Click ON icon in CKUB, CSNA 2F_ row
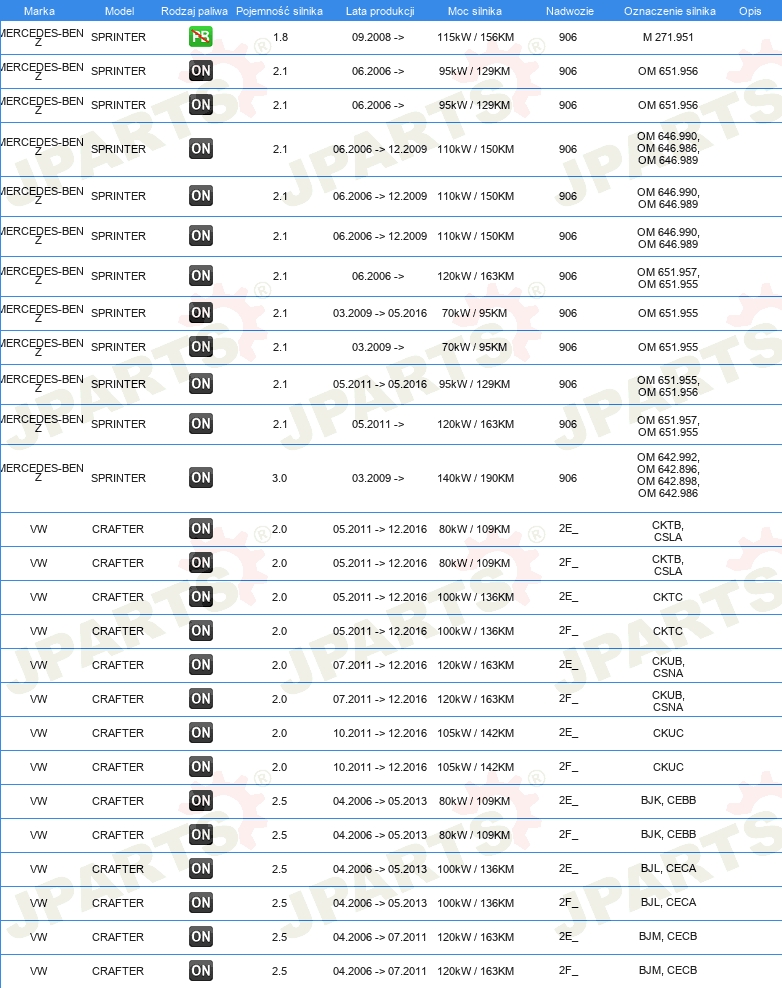The image size is (782, 988). (x=200, y=699)
